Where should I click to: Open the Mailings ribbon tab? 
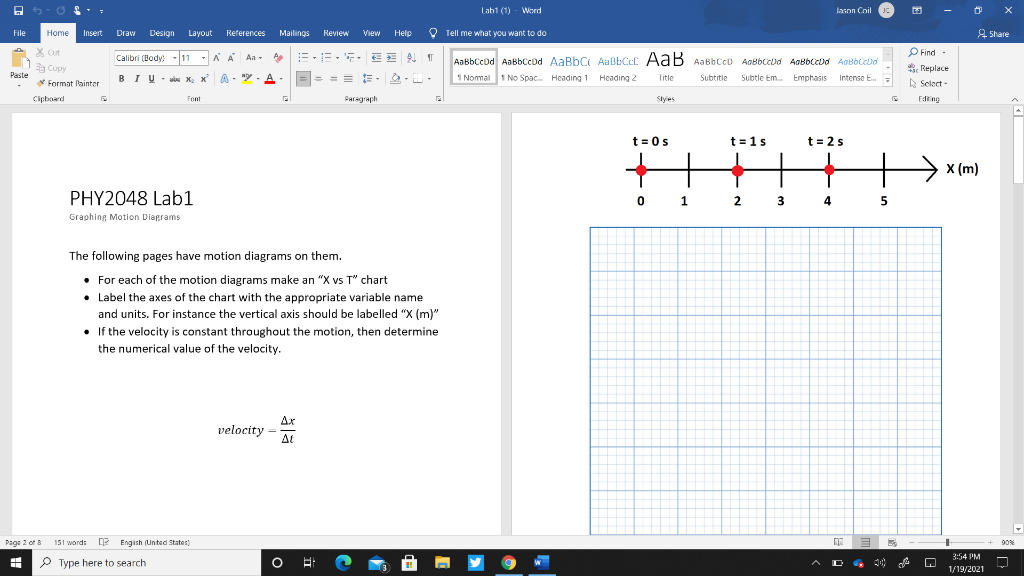(294, 32)
